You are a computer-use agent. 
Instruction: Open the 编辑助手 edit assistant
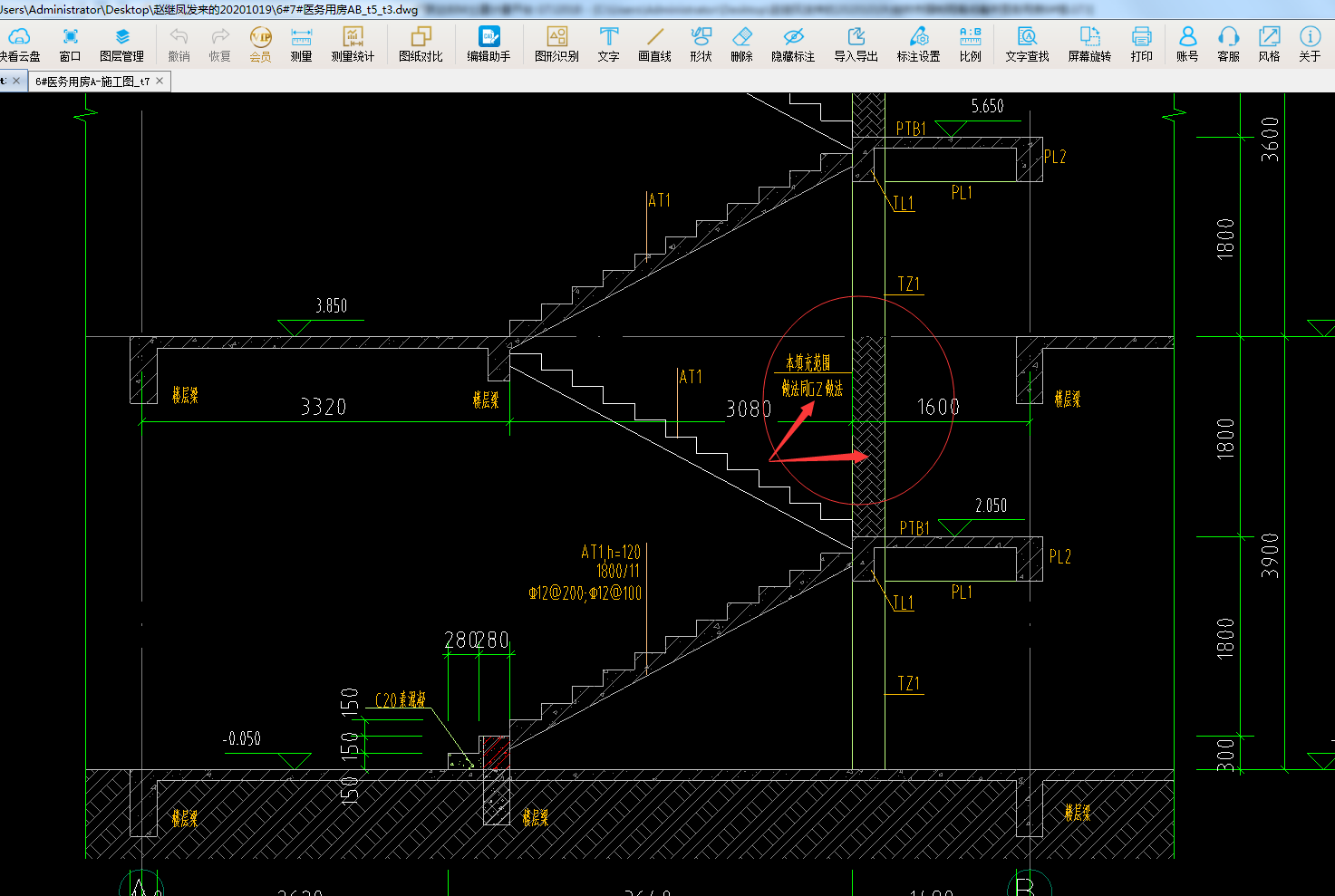click(489, 43)
